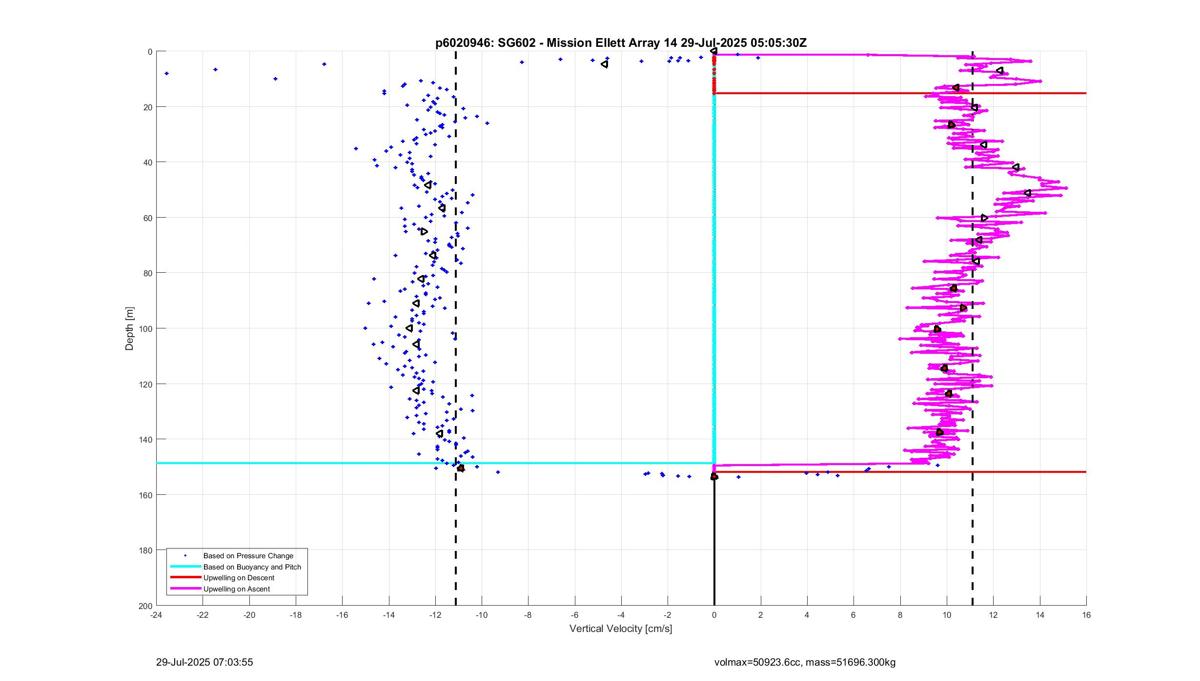Click x-axis tick label '10'
The height and width of the screenshot is (681, 1200).
[946, 616]
